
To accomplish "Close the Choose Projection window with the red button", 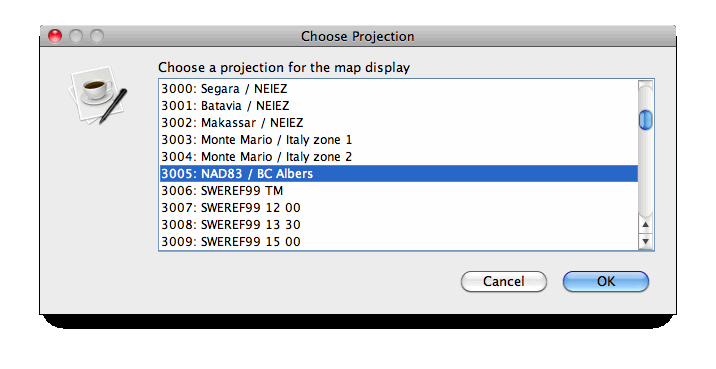I will [x=55, y=36].
